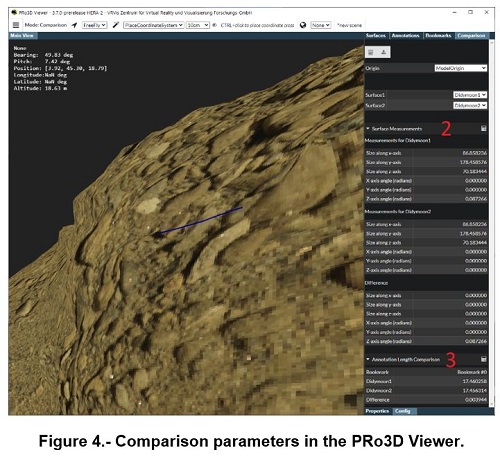
Task: Click the export download icon in Comparison panel
Action: tap(384, 52)
